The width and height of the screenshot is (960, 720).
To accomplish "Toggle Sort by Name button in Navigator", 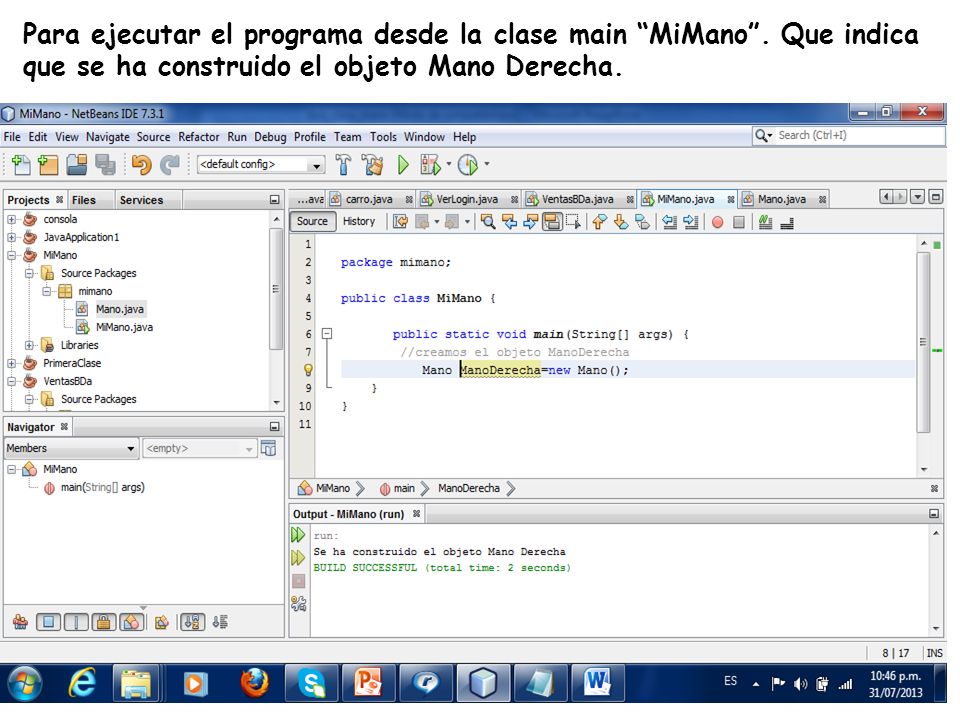I will click(x=192, y=623).
